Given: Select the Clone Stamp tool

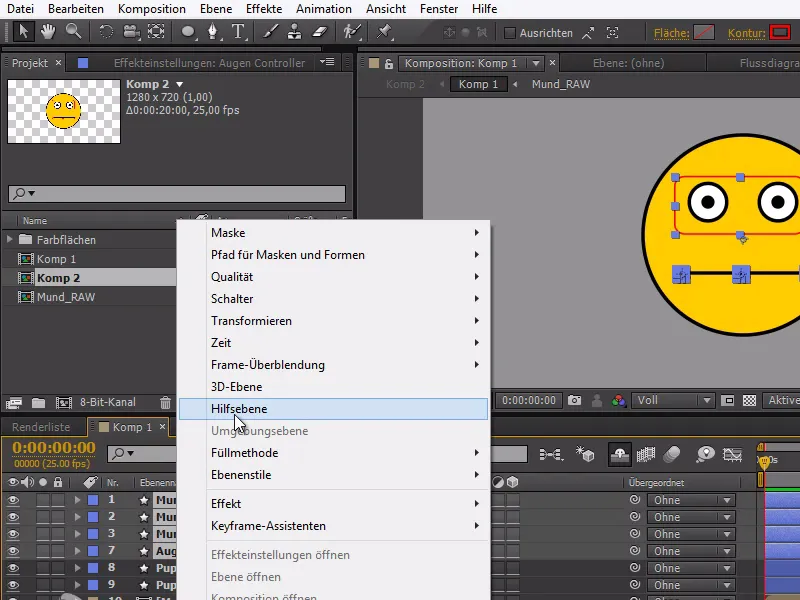Looking at the screenshot, I should coord(294,32).
